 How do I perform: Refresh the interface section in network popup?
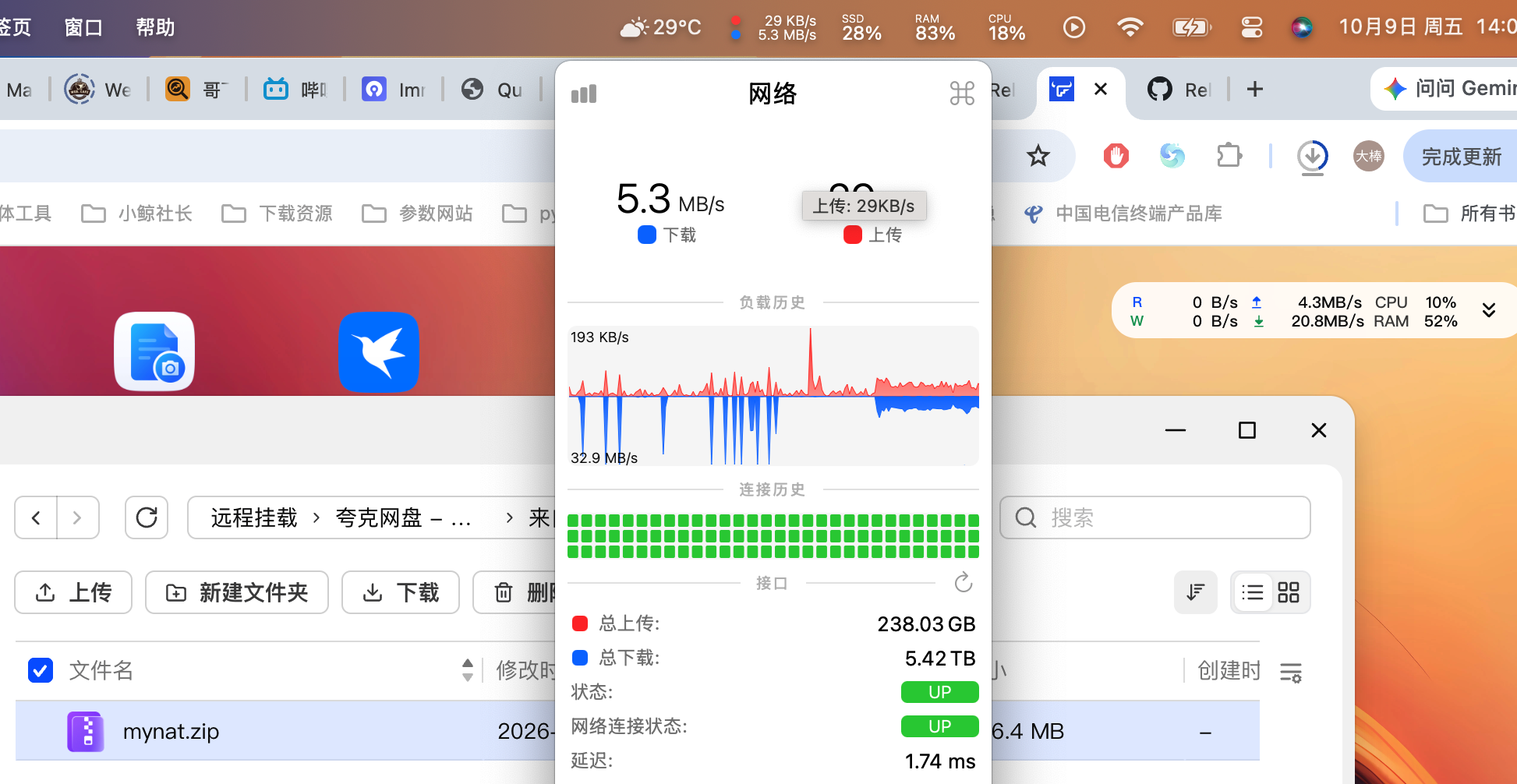pos(964,582)
